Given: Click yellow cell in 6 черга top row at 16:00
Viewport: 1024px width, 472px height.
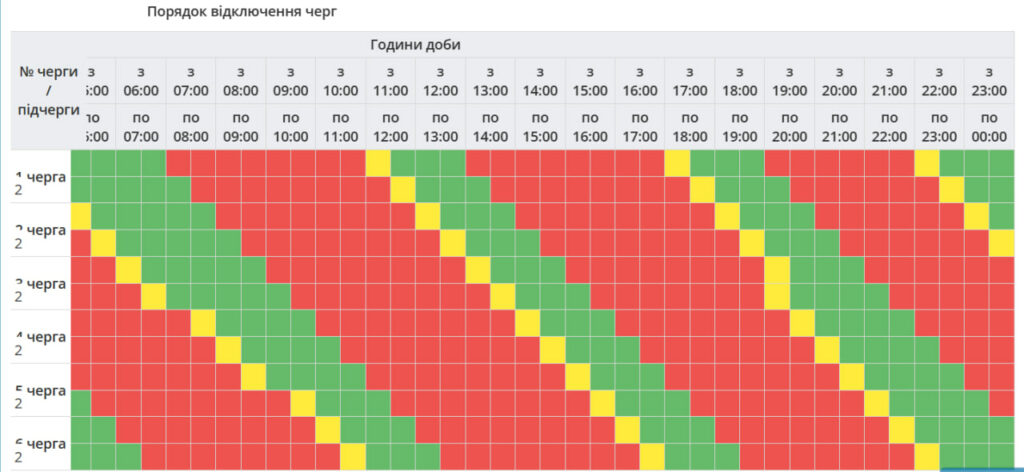Looking at the screenshot, I should (x=627, y=429).
